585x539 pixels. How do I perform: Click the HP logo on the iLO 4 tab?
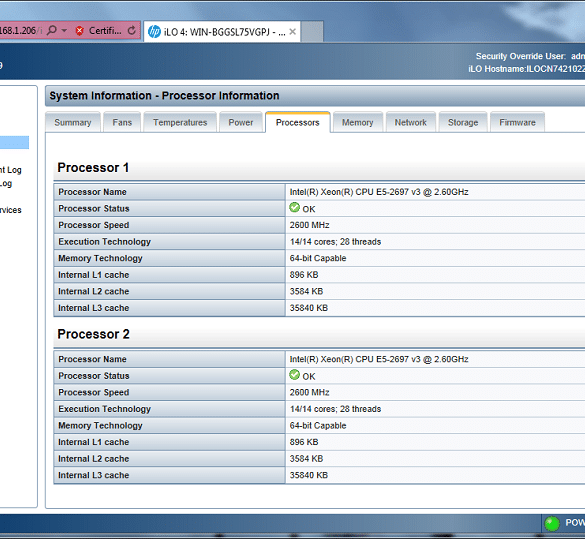[154, 32]
